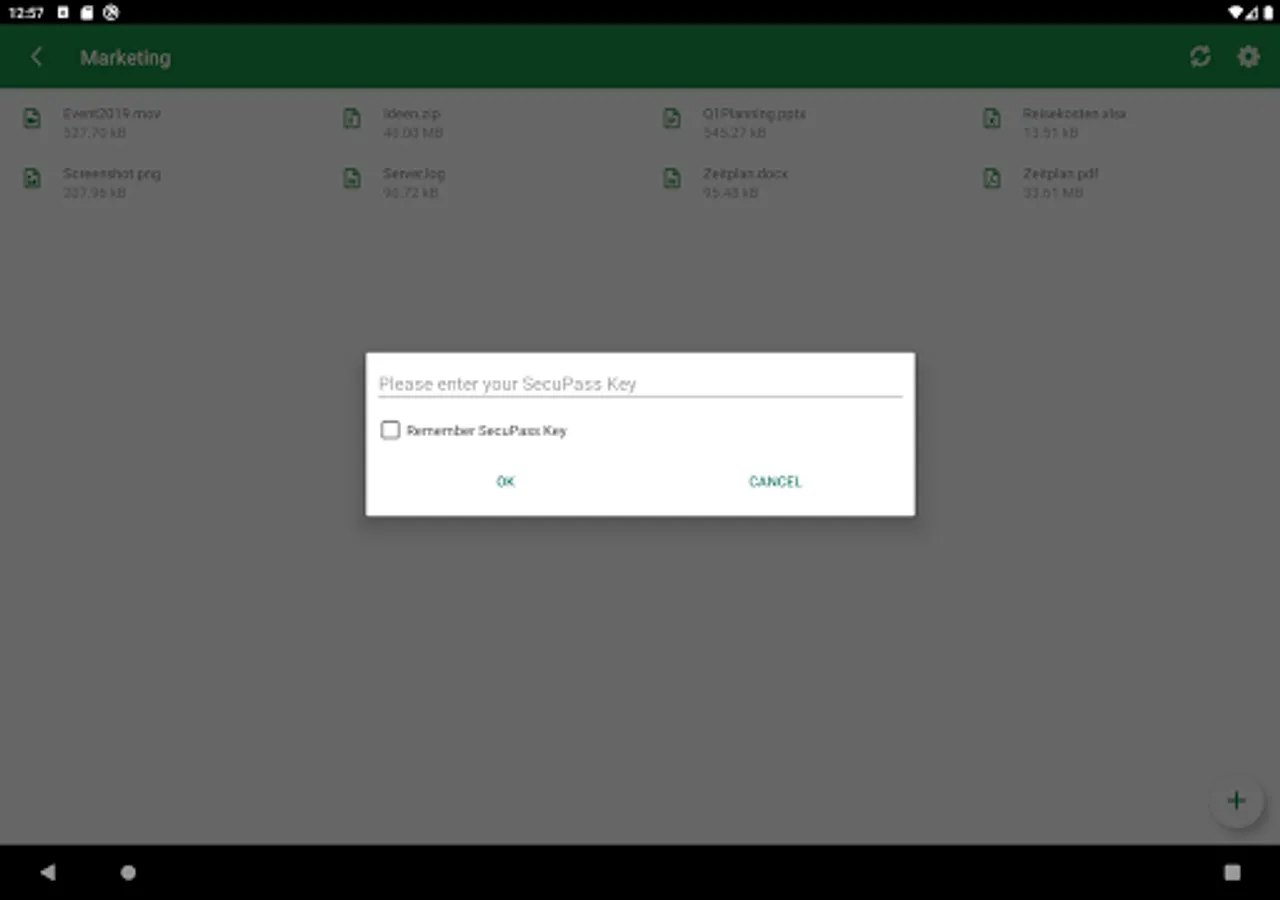Tap Android recent apps square

(x=1232, y=872)
